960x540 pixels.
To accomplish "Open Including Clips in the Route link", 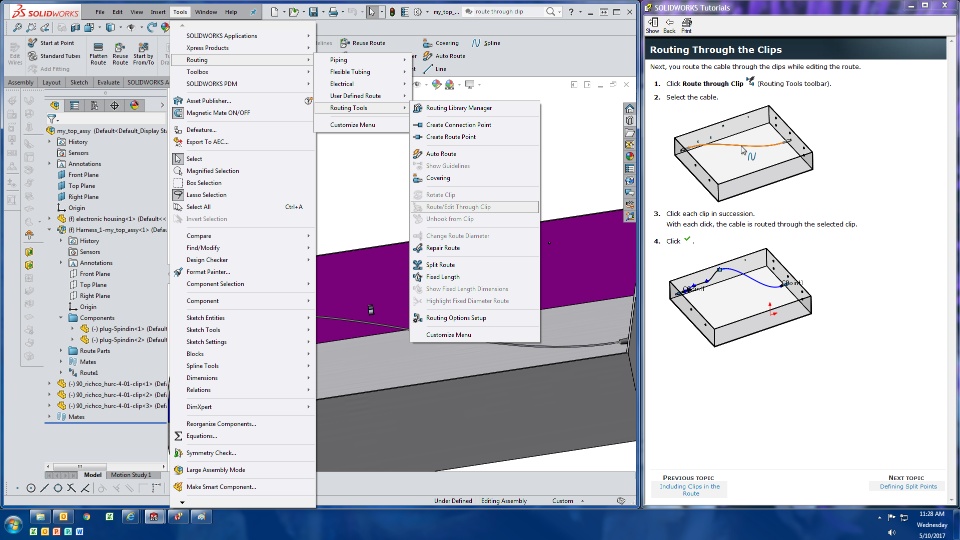I will coord(689,490).
